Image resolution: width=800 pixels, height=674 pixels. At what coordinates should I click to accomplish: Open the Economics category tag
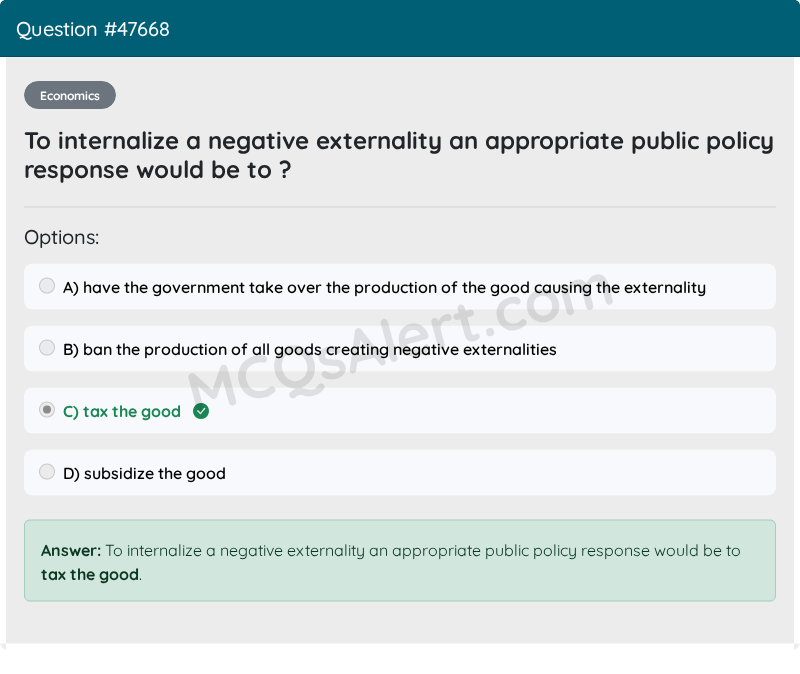tap(70, 95)
